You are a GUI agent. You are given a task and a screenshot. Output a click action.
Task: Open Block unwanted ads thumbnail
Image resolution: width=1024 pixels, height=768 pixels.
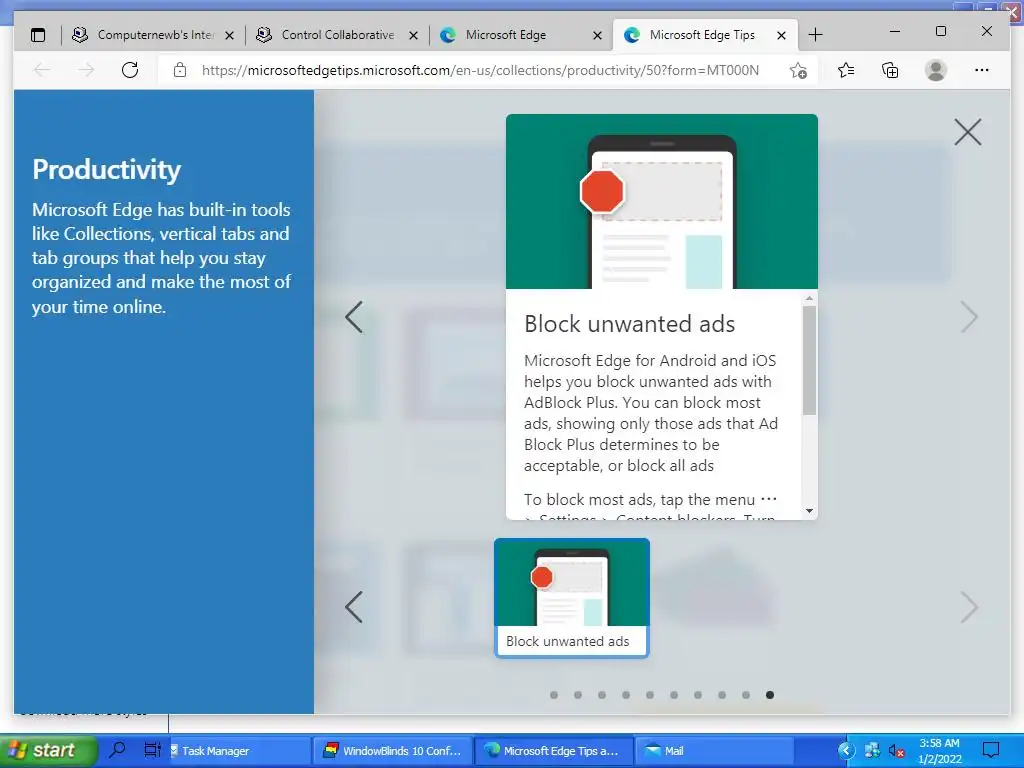(571, 598)
